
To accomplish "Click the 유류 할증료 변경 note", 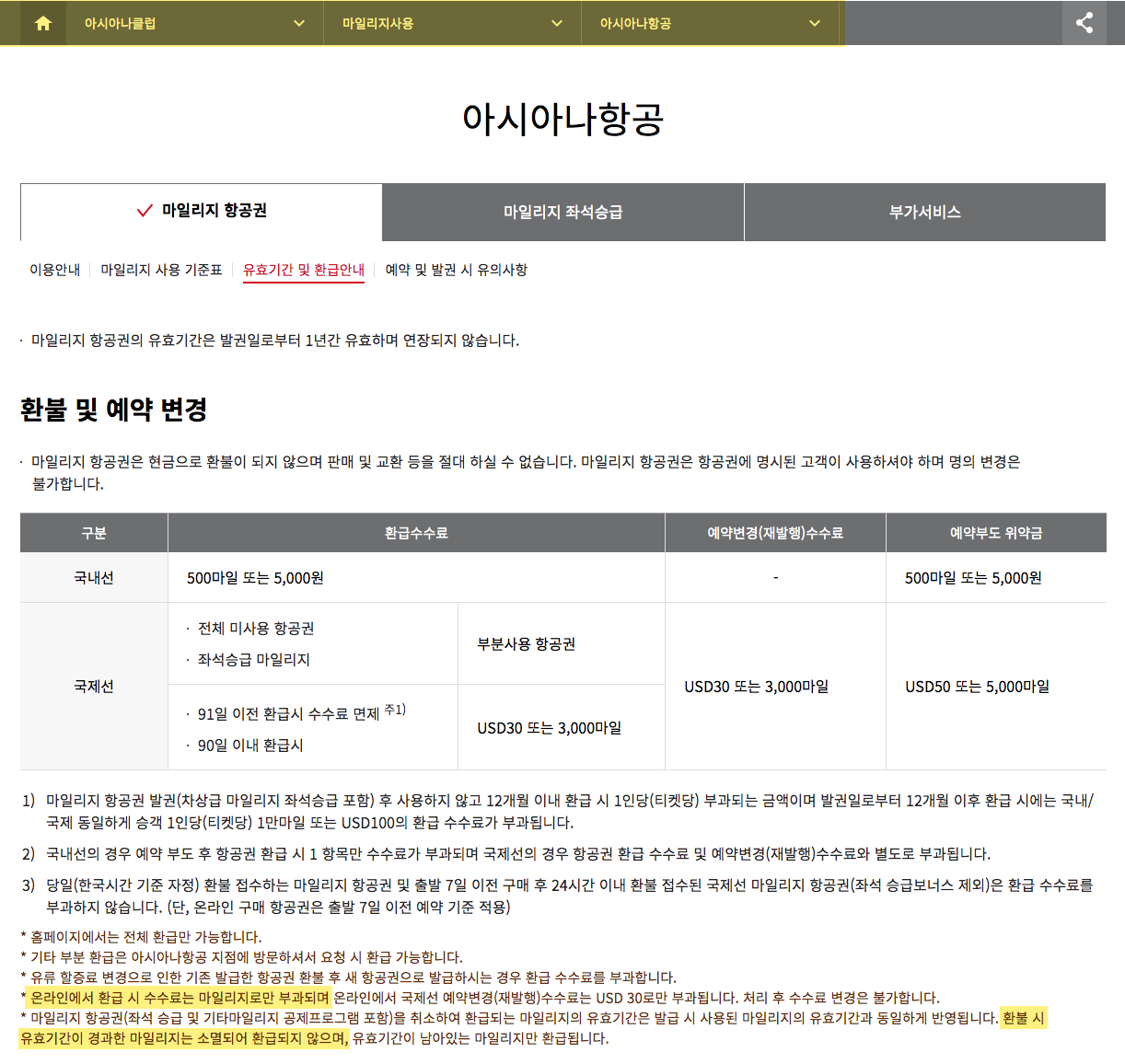I will tap(348, 977).
